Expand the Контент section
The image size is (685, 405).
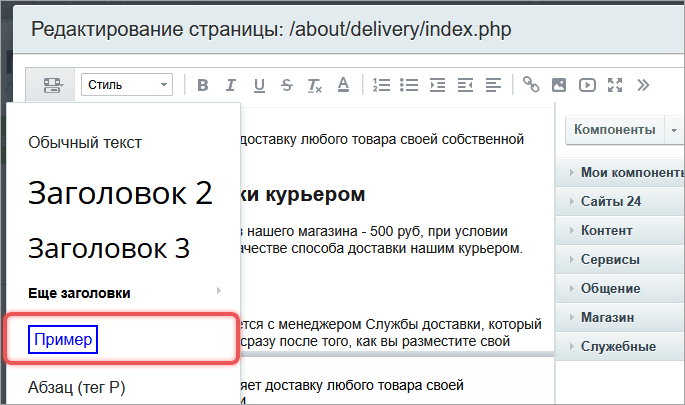point(620,230)
